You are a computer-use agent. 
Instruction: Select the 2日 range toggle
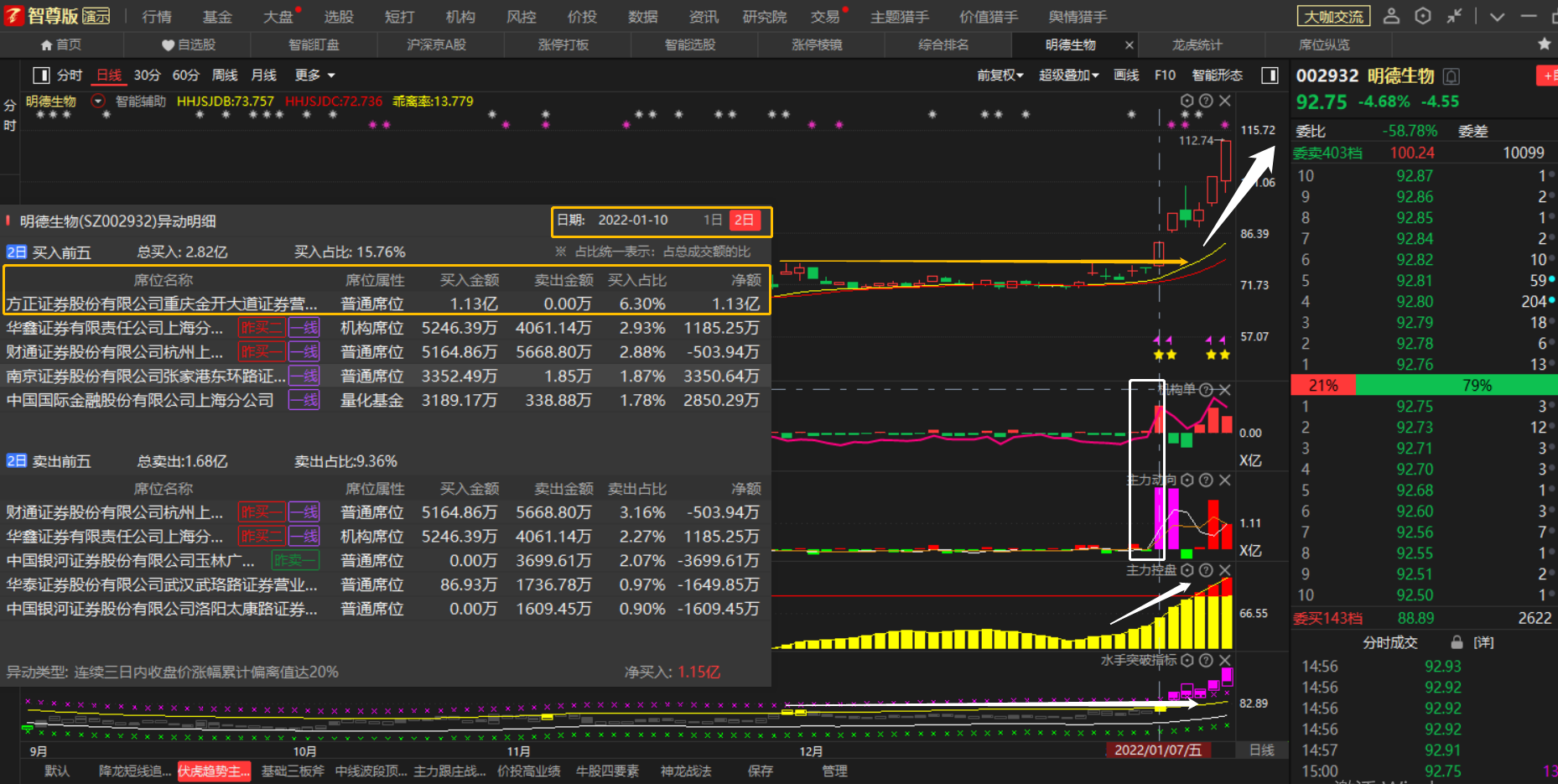coord(744,221)
